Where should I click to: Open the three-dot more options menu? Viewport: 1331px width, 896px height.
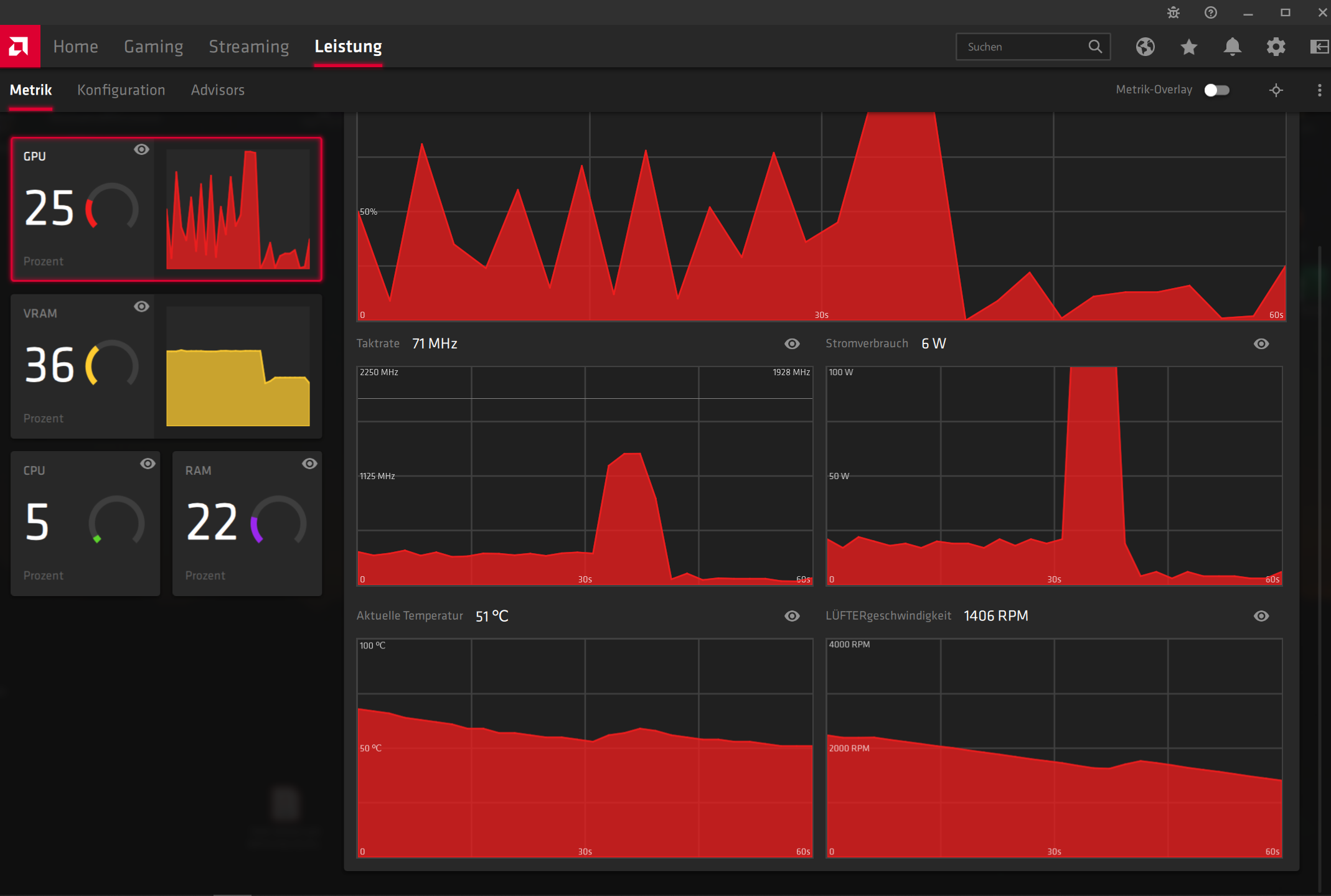coord(1319,90)
